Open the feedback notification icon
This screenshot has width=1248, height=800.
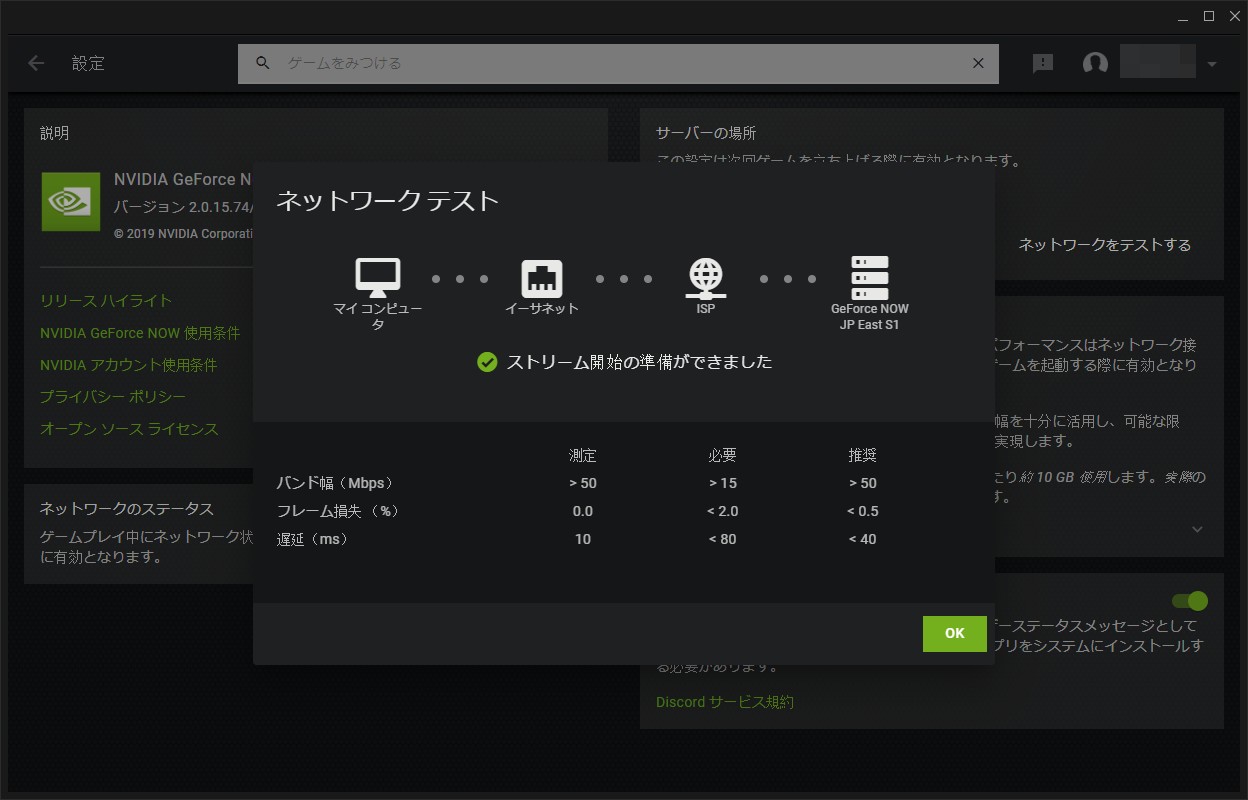click(1043, 63)
